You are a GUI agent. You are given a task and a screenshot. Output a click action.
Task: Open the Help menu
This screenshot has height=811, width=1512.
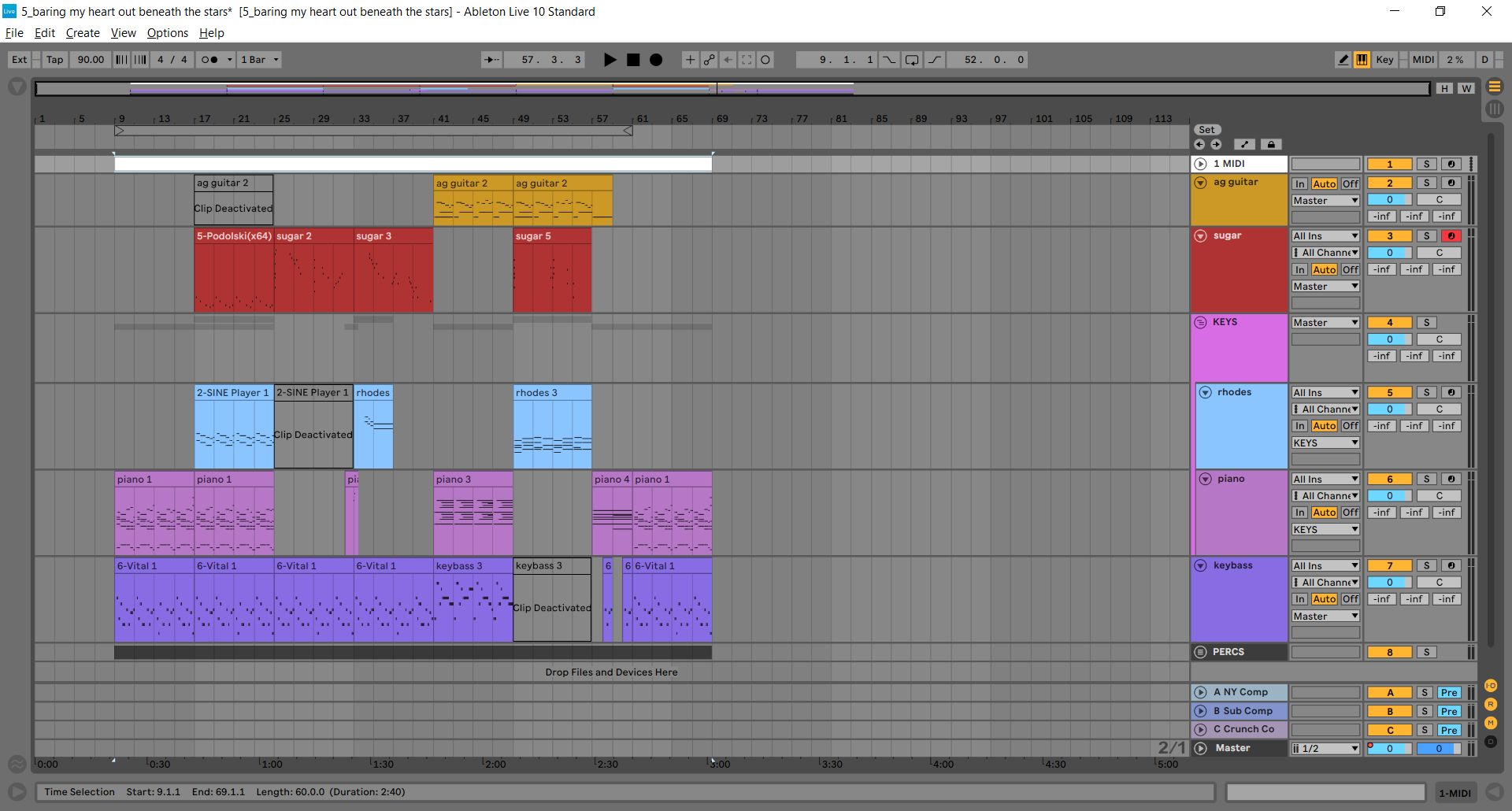coord(212,33)
